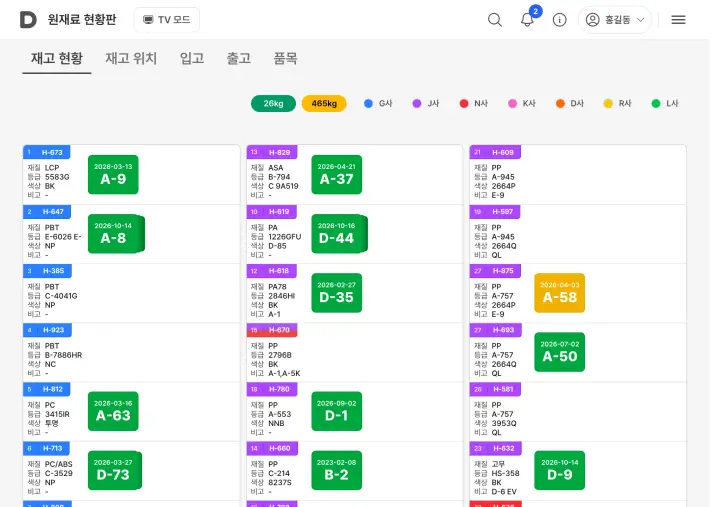Select the D-35 location tile
This screenshot has height=507, width=720.
click(337, 293)
